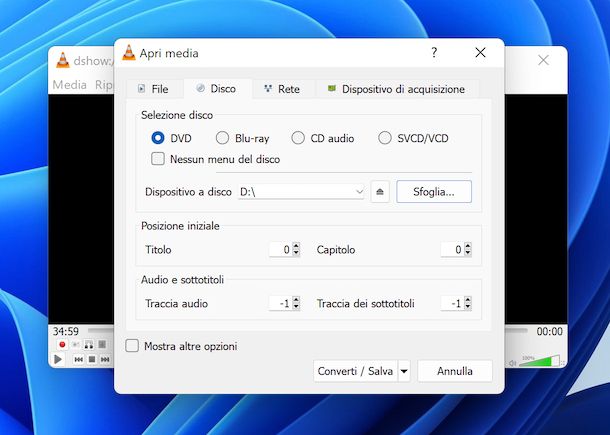Click the Traccia dei sottotitoli value field
610x435 pixels.
point(452,303)
